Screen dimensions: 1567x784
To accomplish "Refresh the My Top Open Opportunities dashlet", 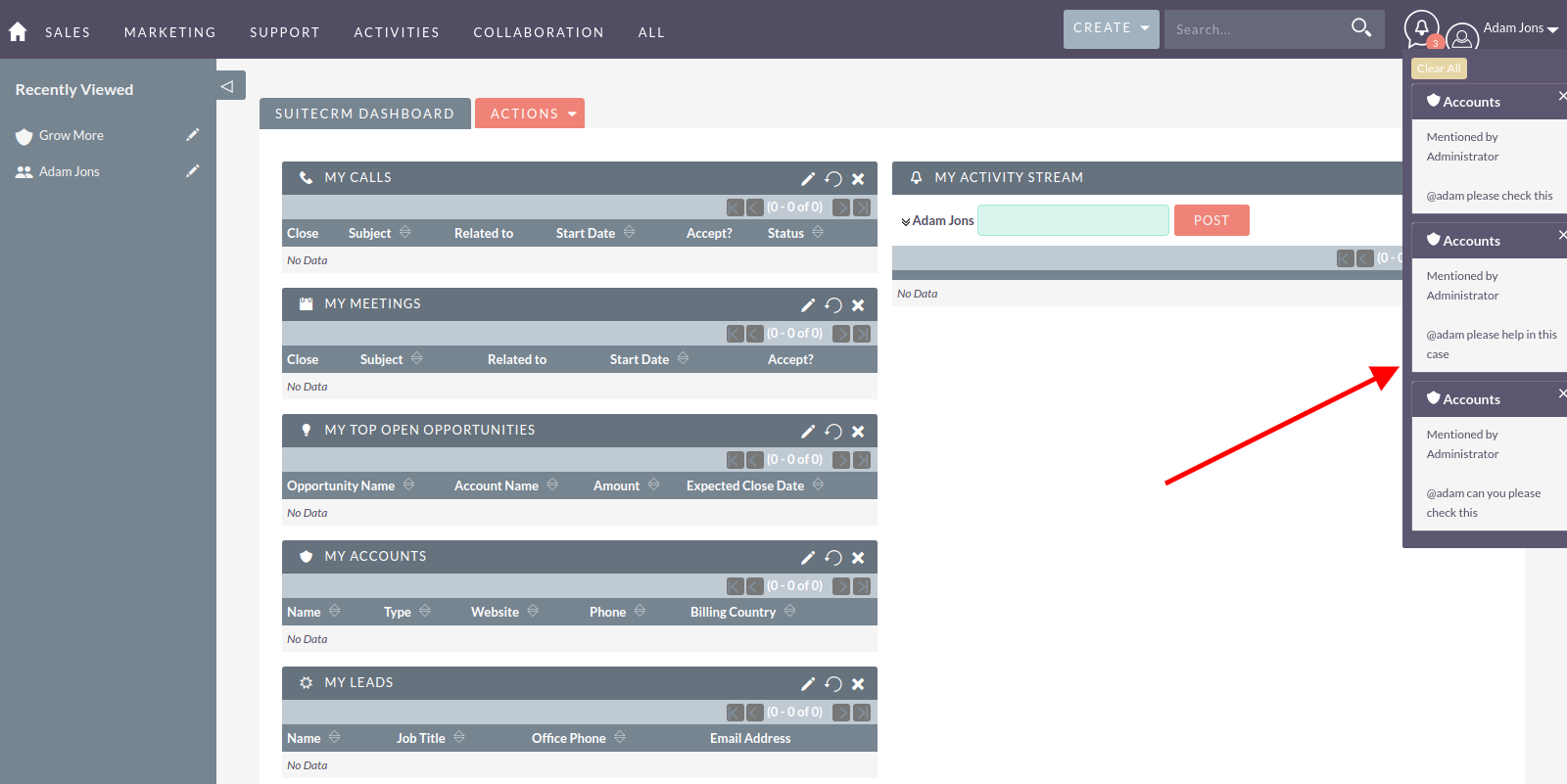I will 833,432.
